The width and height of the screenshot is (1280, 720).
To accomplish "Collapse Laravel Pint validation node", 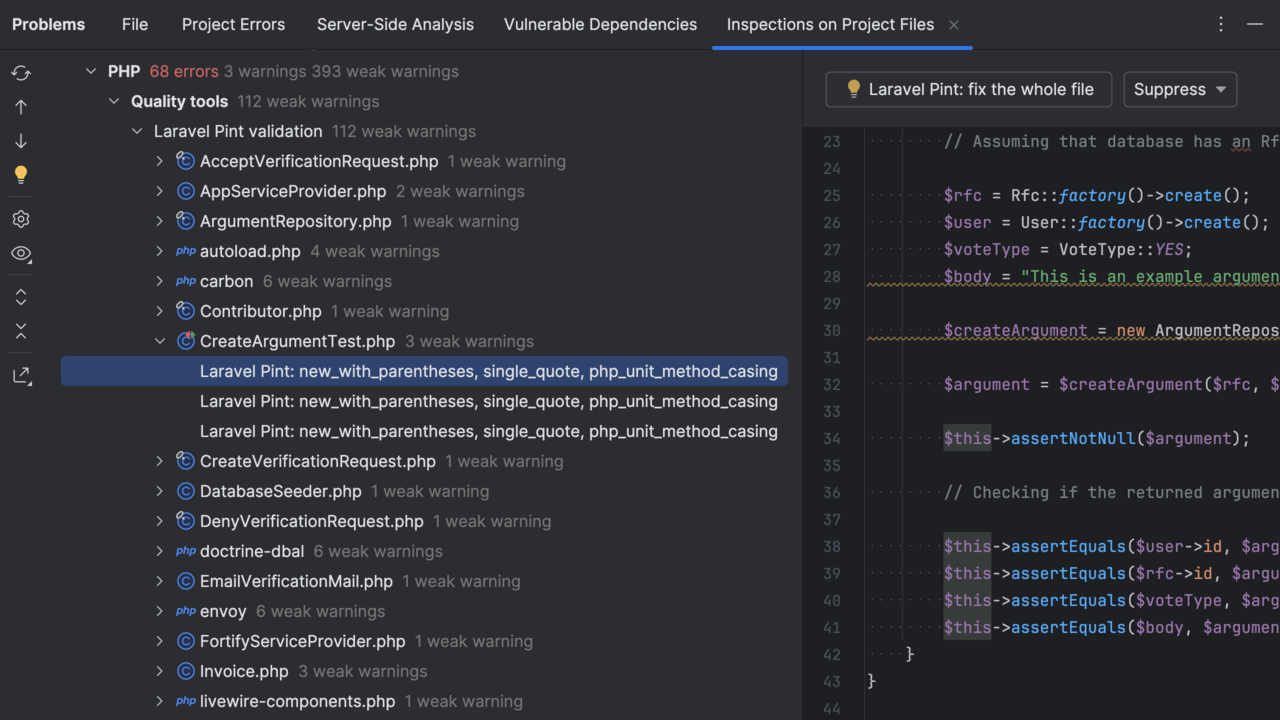I will click(x=137, y=131).
